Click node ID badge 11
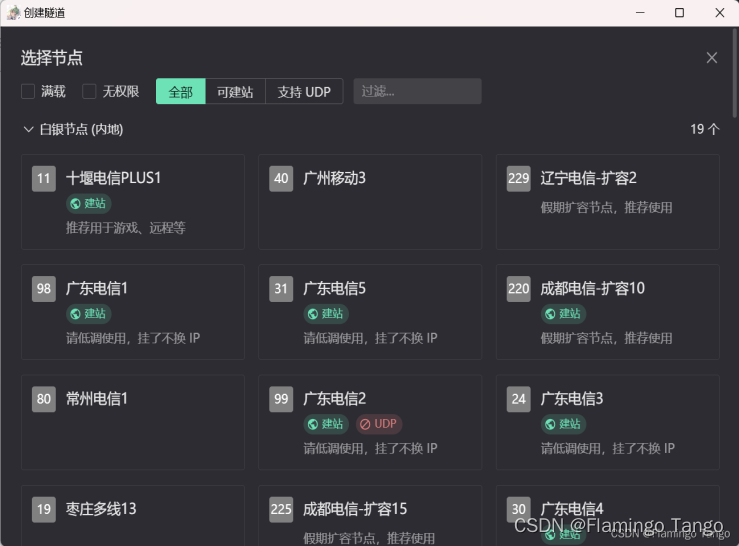This screenshot has height=546, width=739. coord(44,179)
